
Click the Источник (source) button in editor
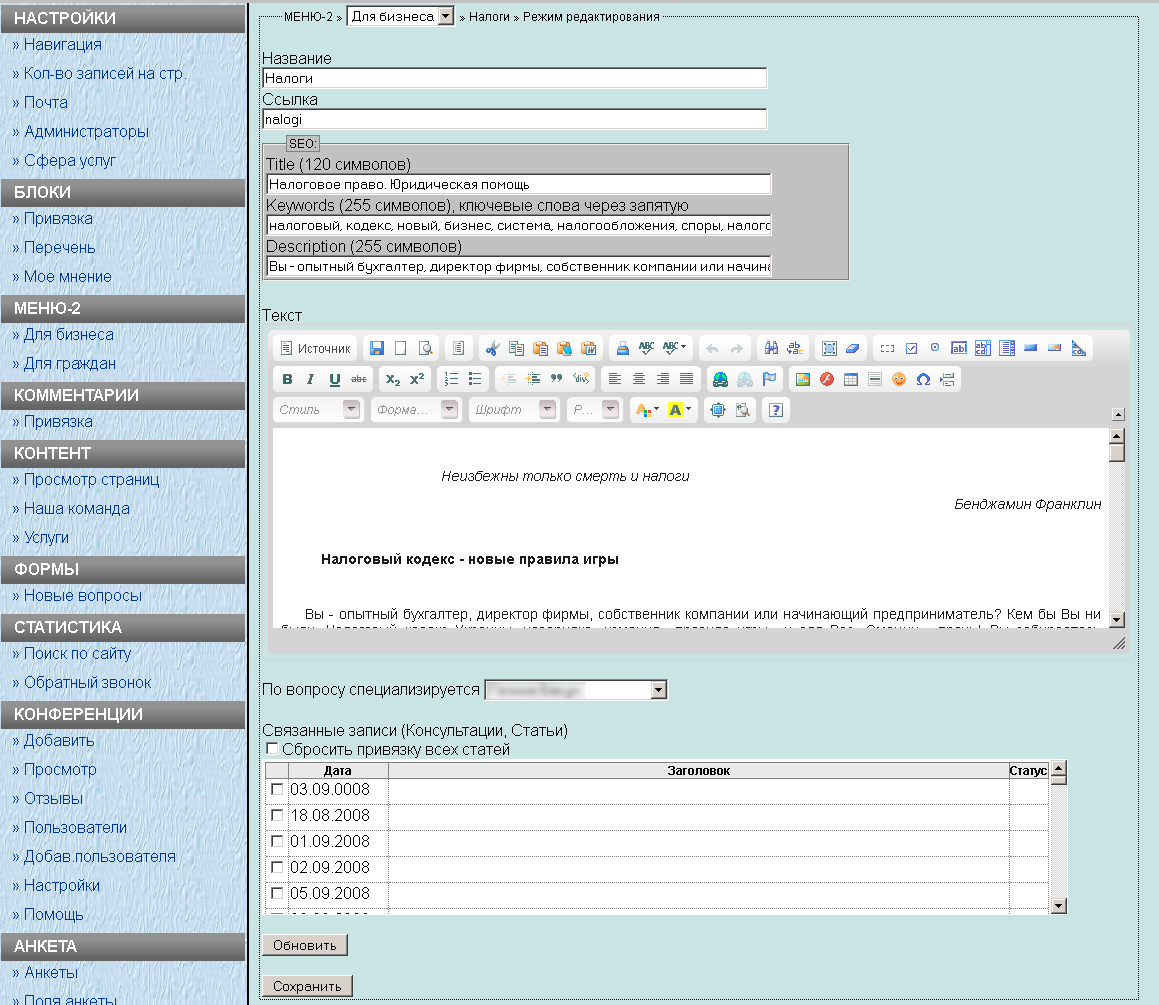(316, 348)
